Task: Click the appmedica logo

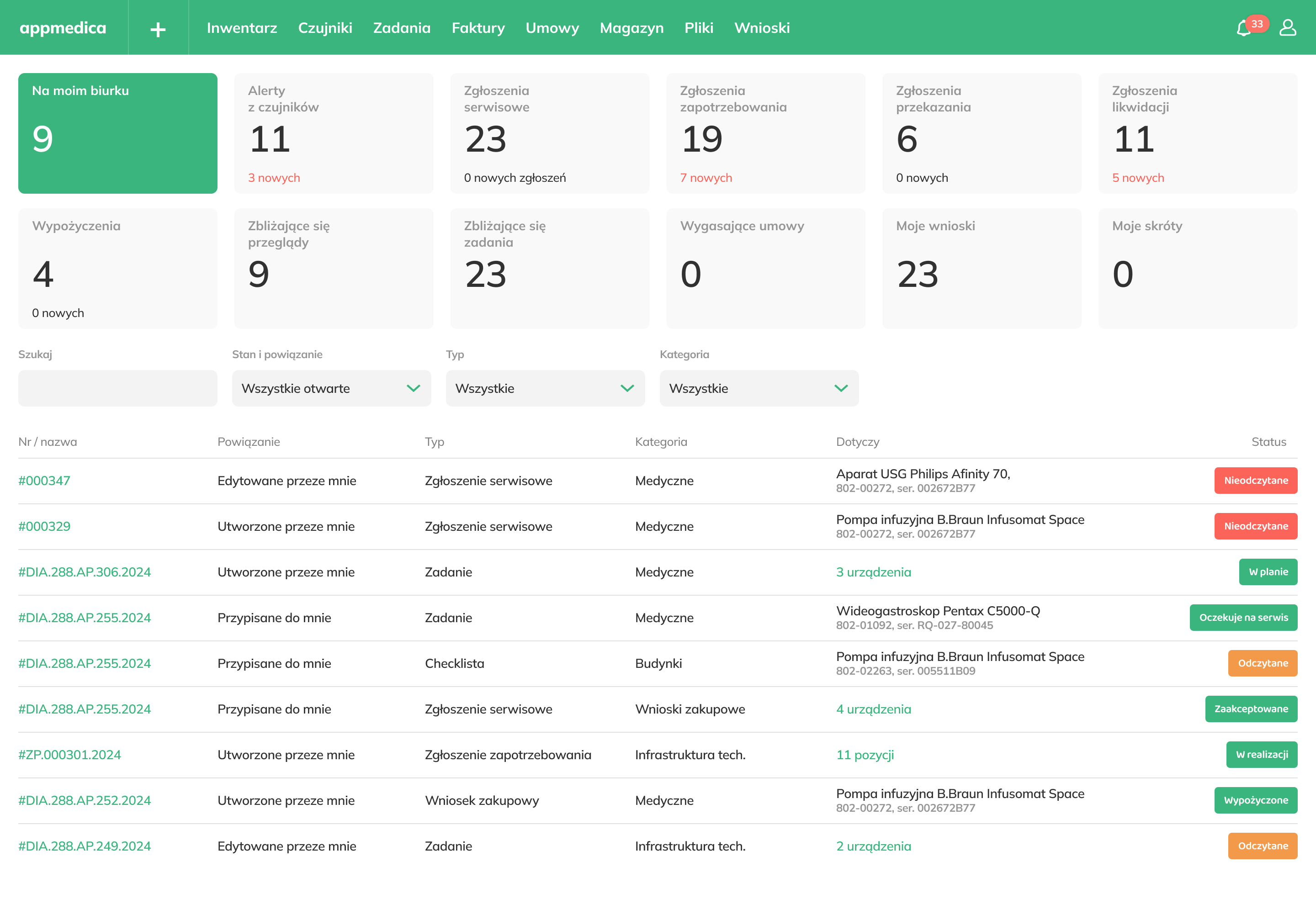Action: [63, 27]
